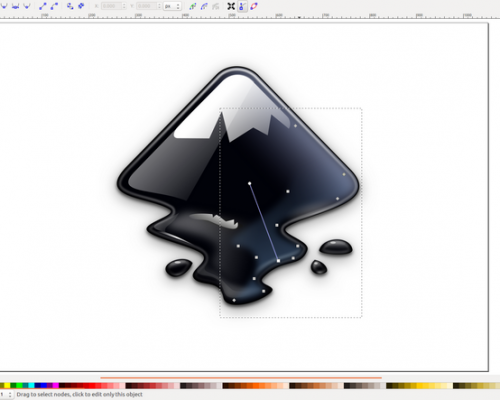This screenshot has width=500, height=400.
Task: Click the stepper arrows in the status bar
Action: coord(10,395)
